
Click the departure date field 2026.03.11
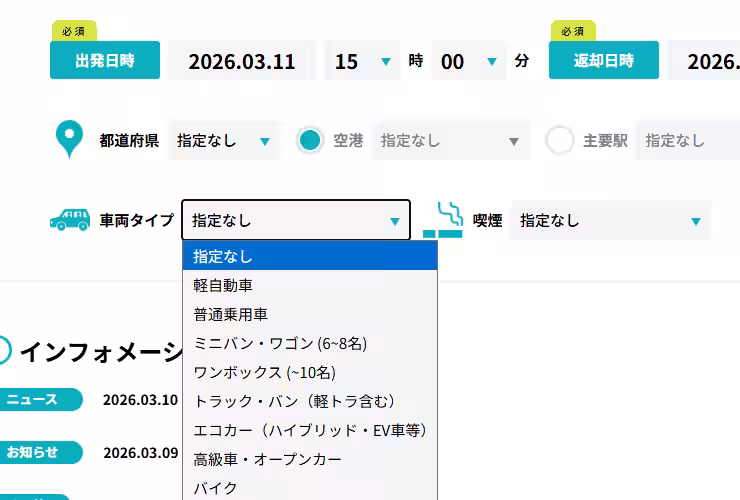click(241, 61)
